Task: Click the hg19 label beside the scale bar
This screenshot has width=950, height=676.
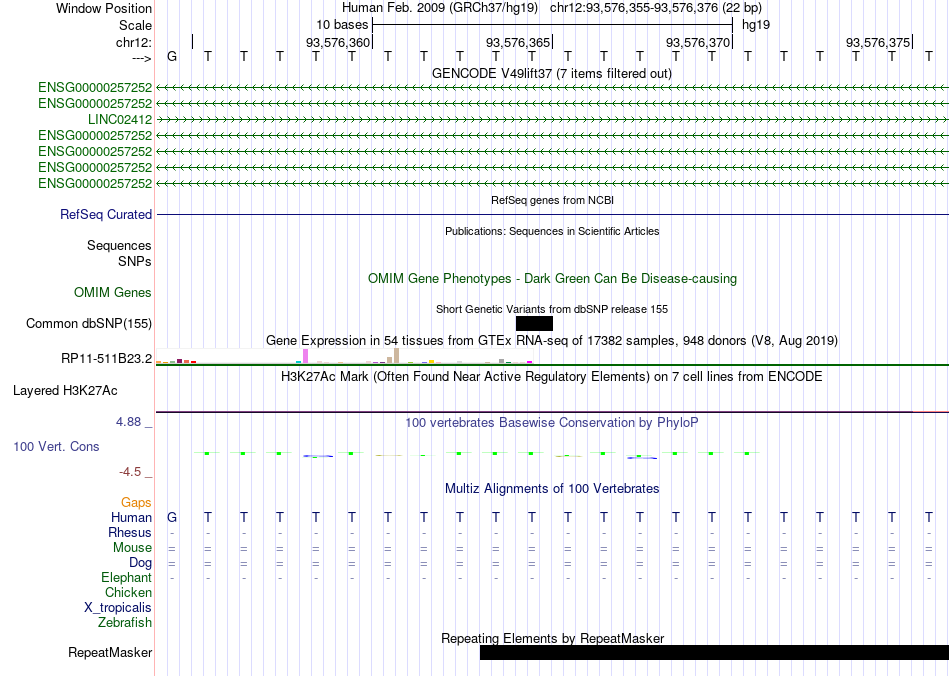Action: pyautogui.click(x=756, y=25)
